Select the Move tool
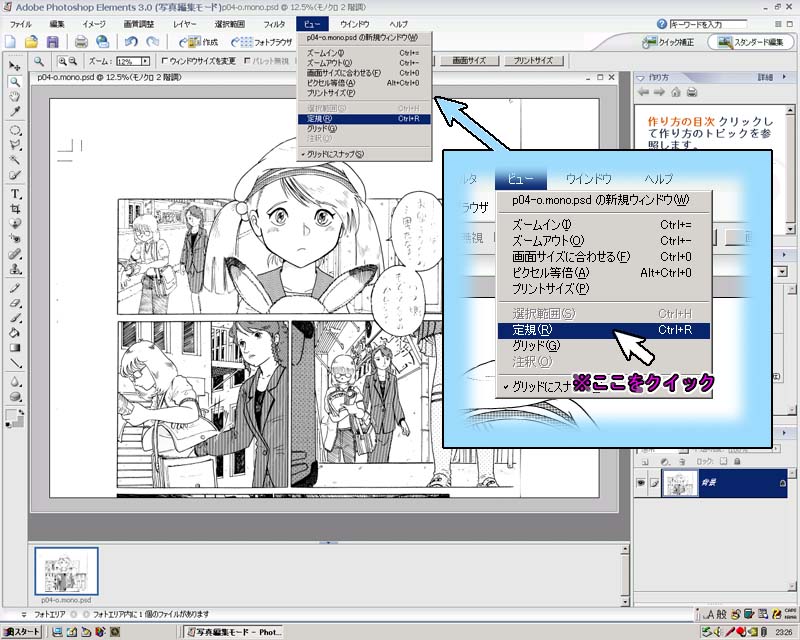 tap(15, 66)
